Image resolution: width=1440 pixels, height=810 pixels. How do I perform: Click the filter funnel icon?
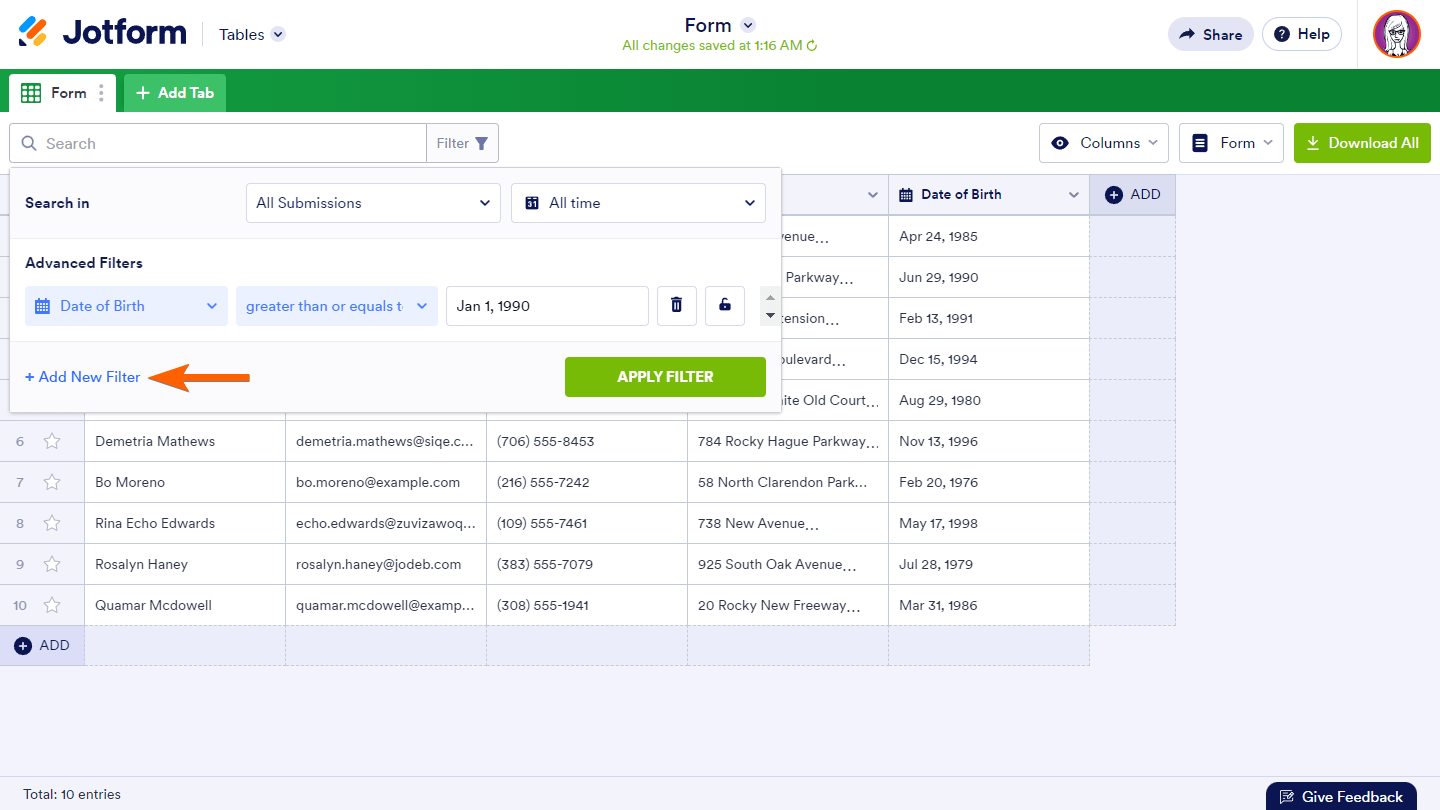[x=482, y=143]
